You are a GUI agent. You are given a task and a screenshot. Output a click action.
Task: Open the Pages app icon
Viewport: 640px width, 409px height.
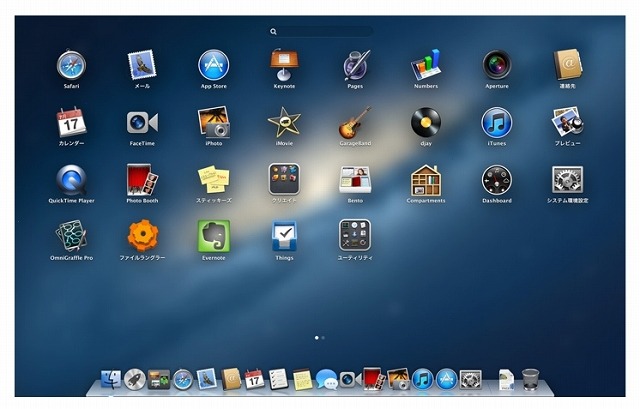[x=355, y=65]
